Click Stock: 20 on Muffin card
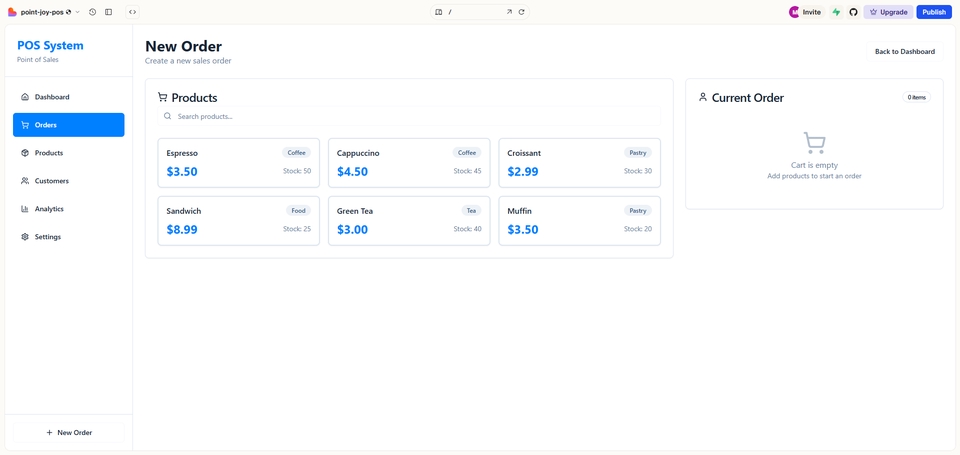 [x=638, y=229]
